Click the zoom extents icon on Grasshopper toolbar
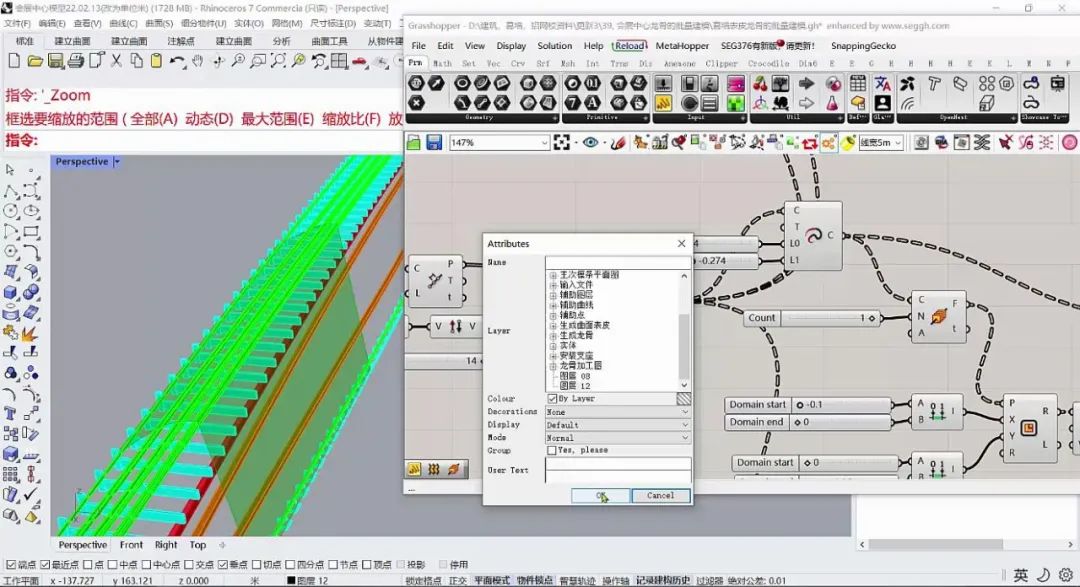 [562, 143]
